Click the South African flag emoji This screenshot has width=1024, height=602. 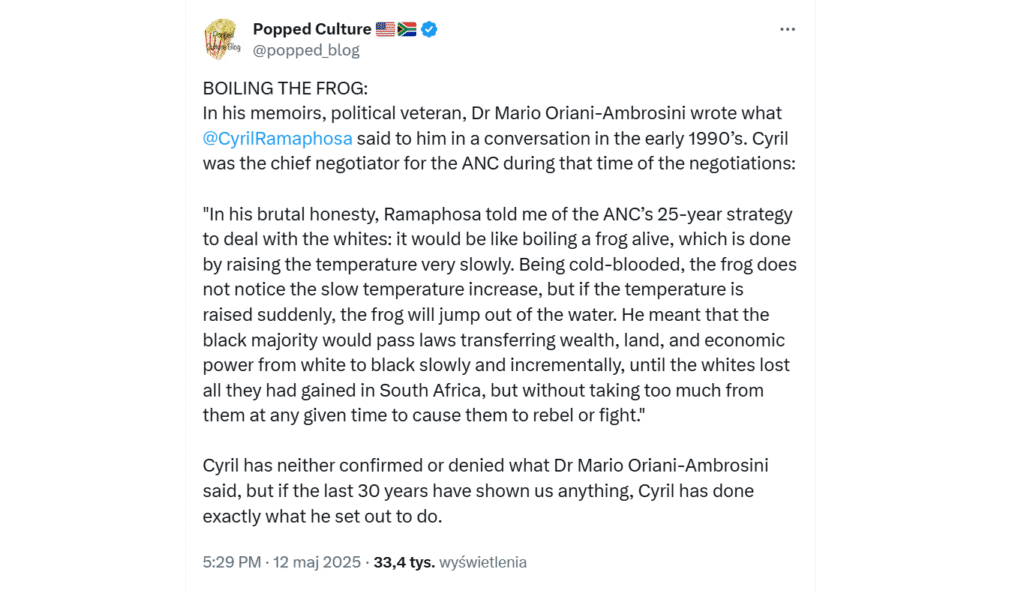(x=407, y=29)
